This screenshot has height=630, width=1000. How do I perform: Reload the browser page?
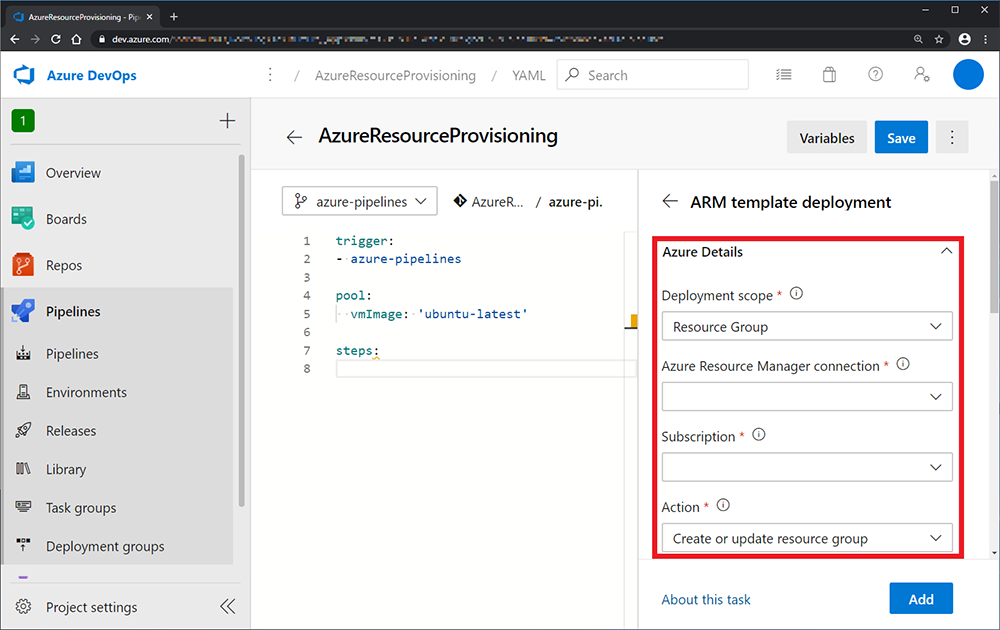coord(56,39)
